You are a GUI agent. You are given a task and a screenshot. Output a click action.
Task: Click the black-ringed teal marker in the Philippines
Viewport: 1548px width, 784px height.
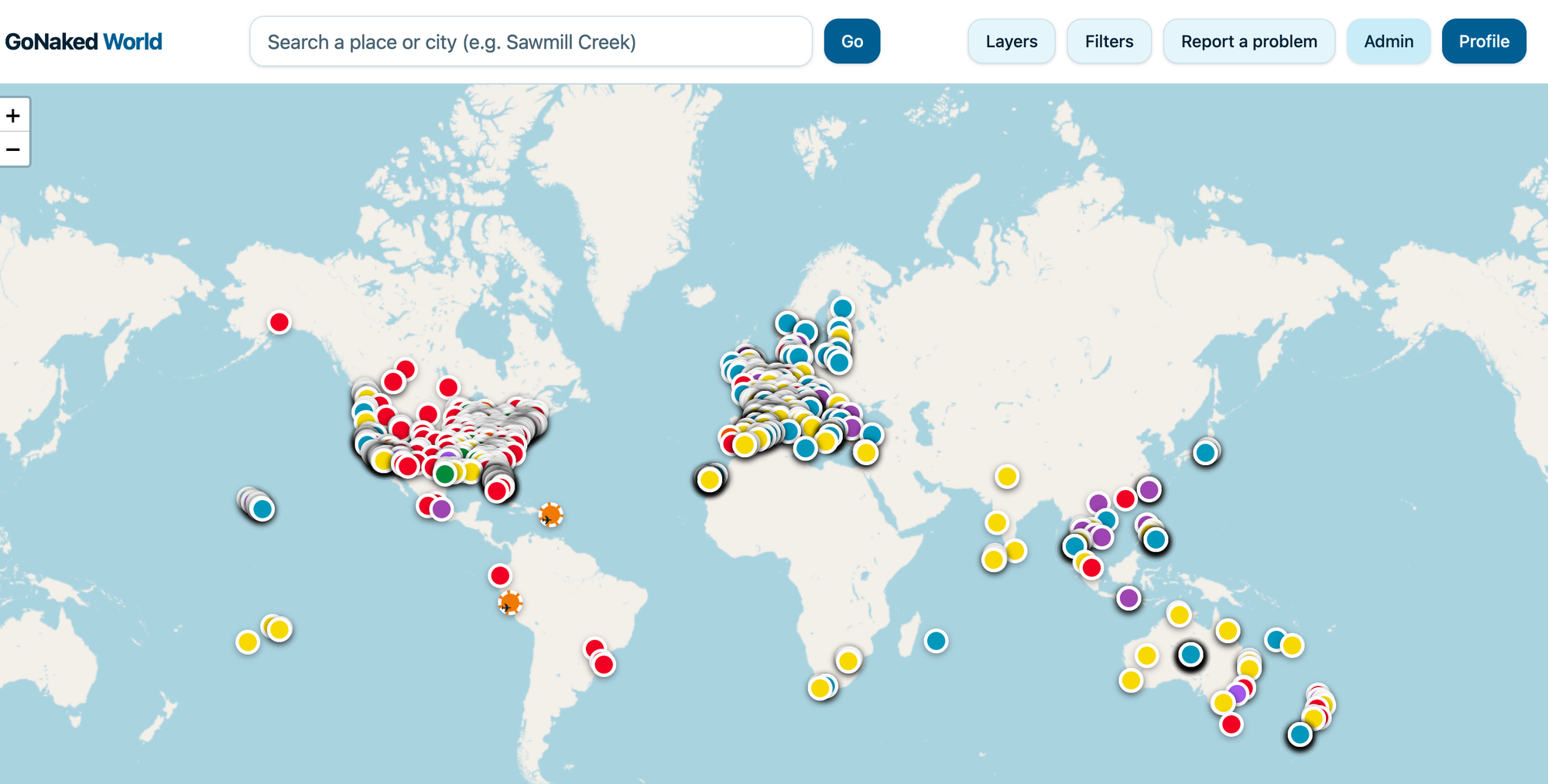[x=1156, y=539]
